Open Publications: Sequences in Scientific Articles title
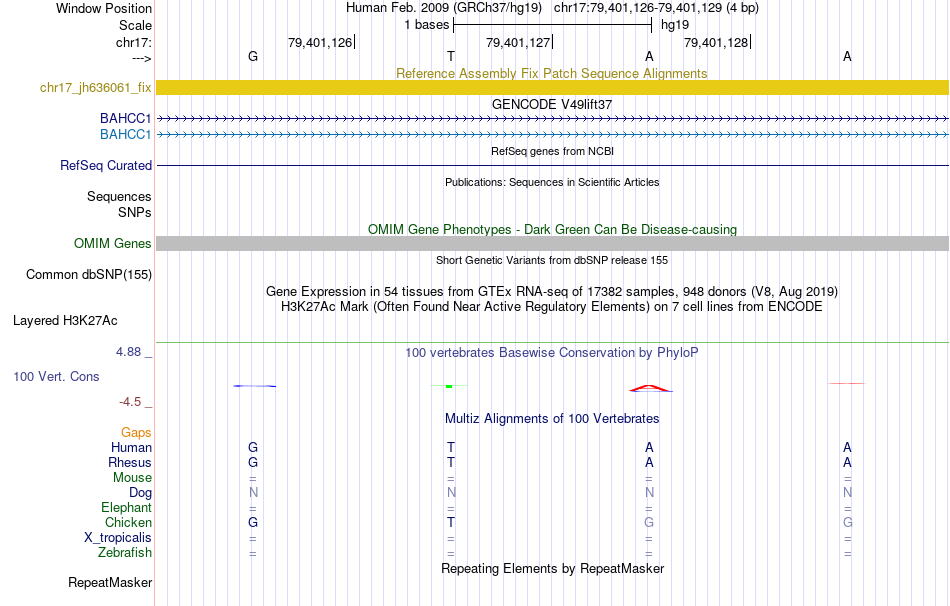The height and width of the screenshot is (606, 950). [552, 182]
